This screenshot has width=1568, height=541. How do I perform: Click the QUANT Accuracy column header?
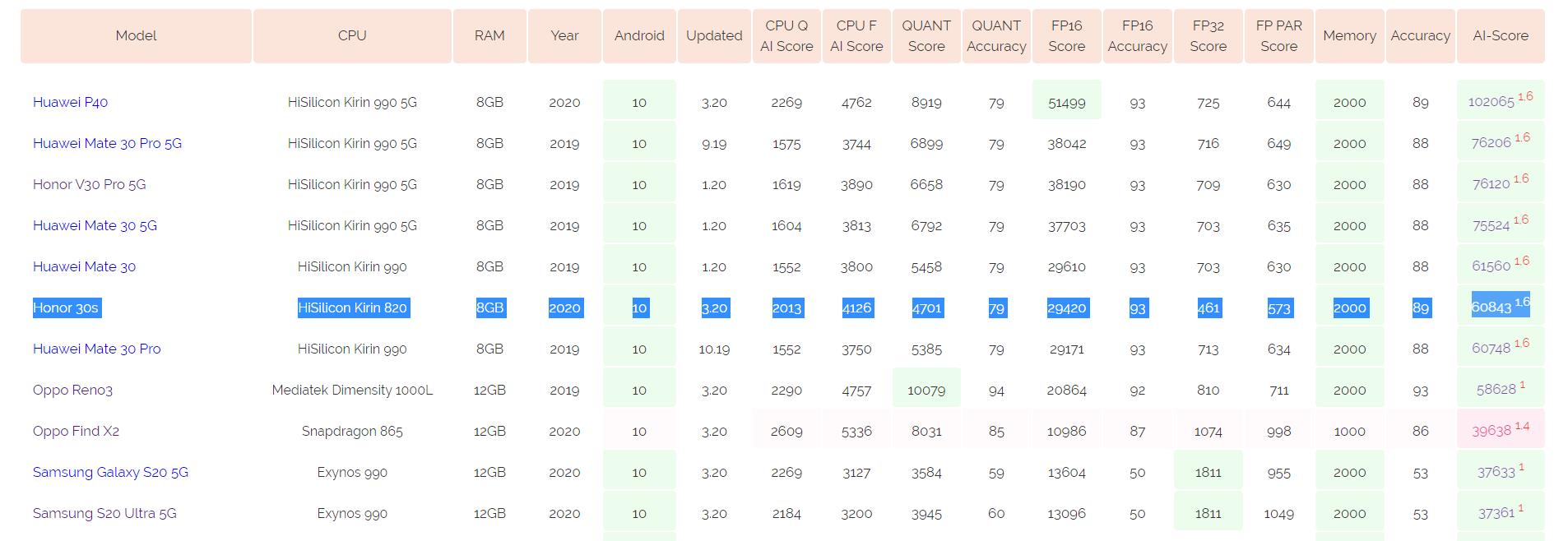(x=996, y=35)
